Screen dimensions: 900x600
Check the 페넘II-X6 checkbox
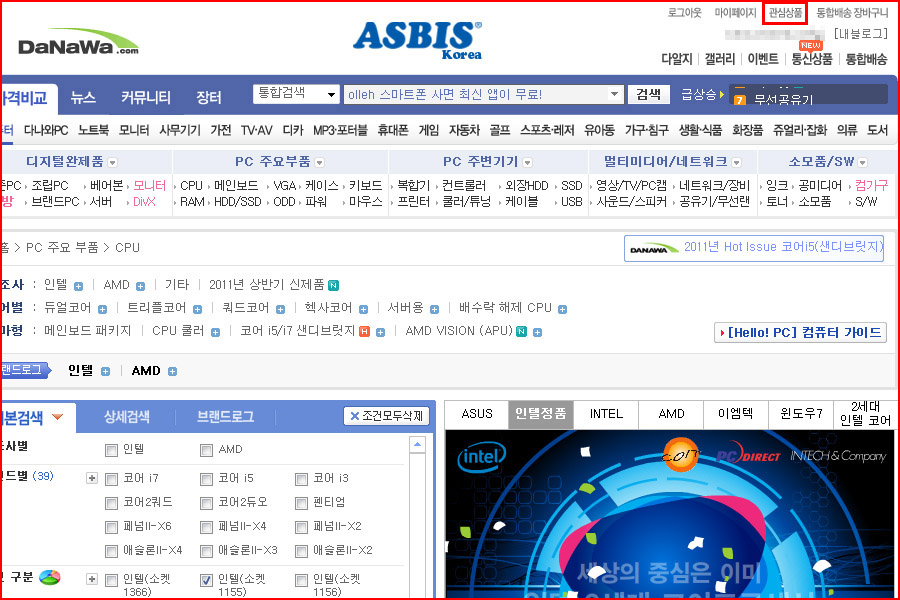coord(111,527)
